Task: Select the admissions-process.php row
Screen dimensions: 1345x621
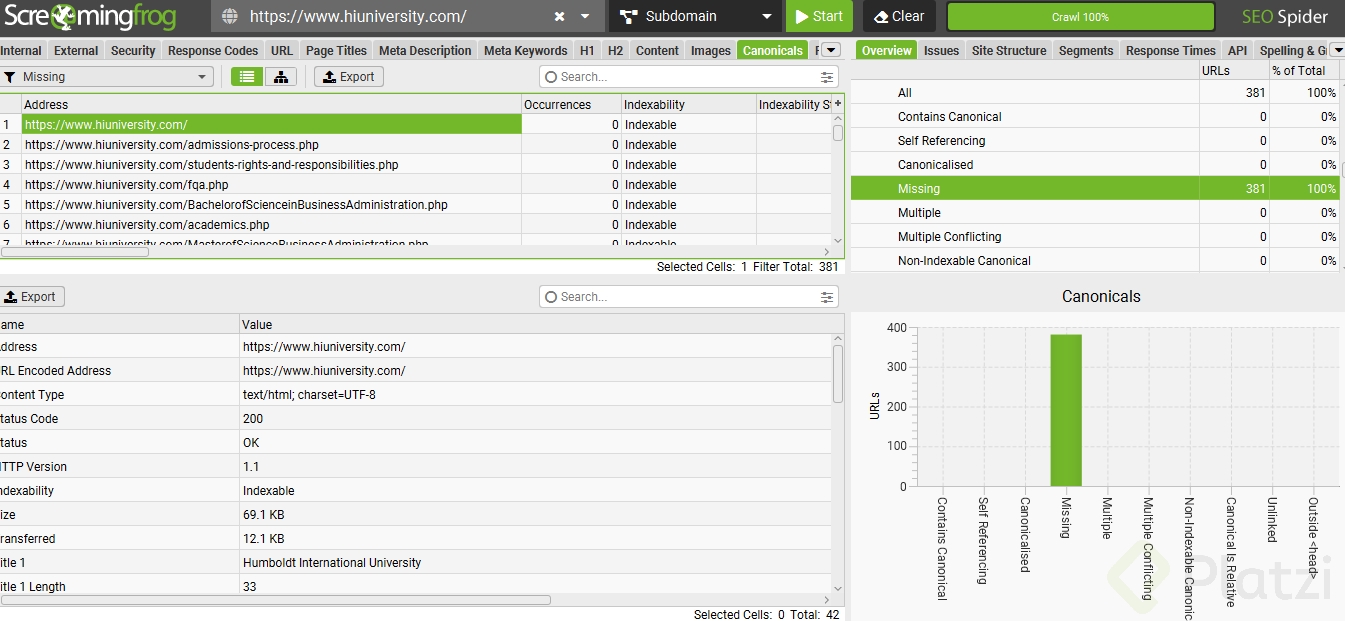Action: pyautogui.click(x=415, y=145)
